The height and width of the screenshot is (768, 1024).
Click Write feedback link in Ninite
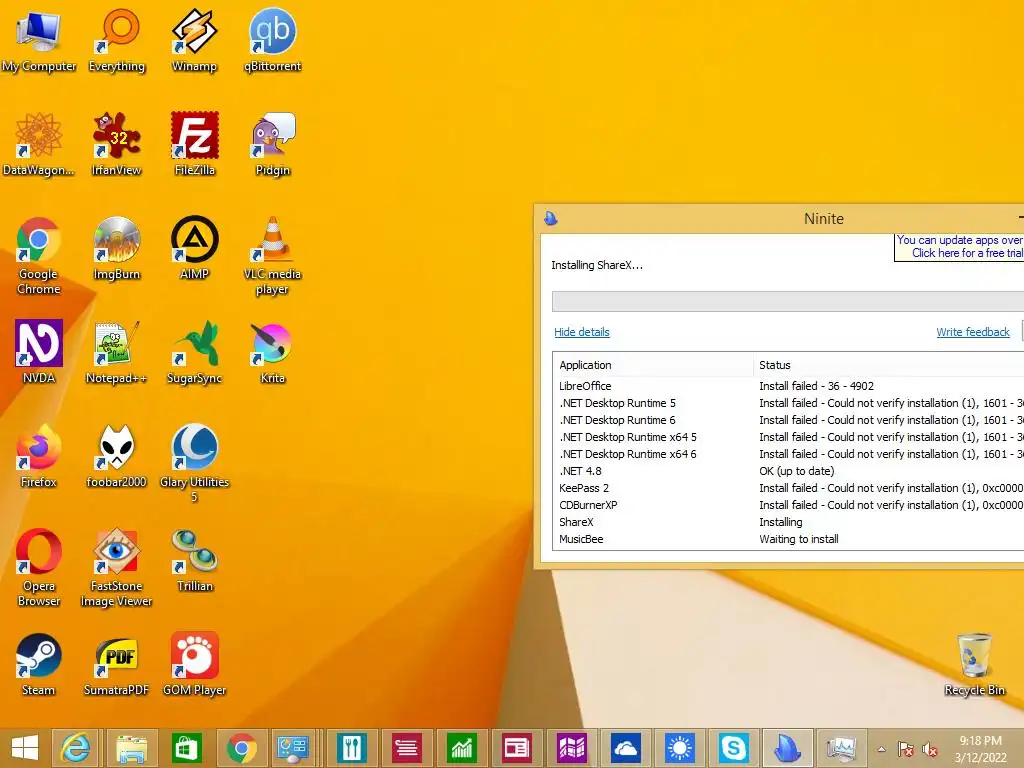pyautogui.click(x=973, y=332)
